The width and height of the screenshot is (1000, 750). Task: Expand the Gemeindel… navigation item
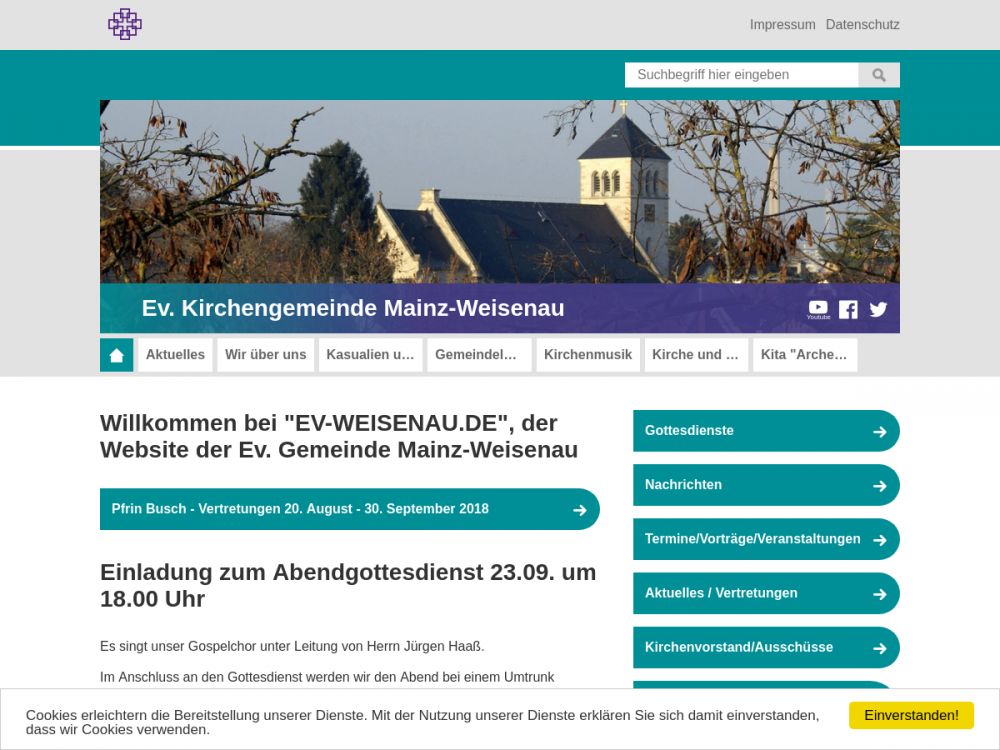479,355
